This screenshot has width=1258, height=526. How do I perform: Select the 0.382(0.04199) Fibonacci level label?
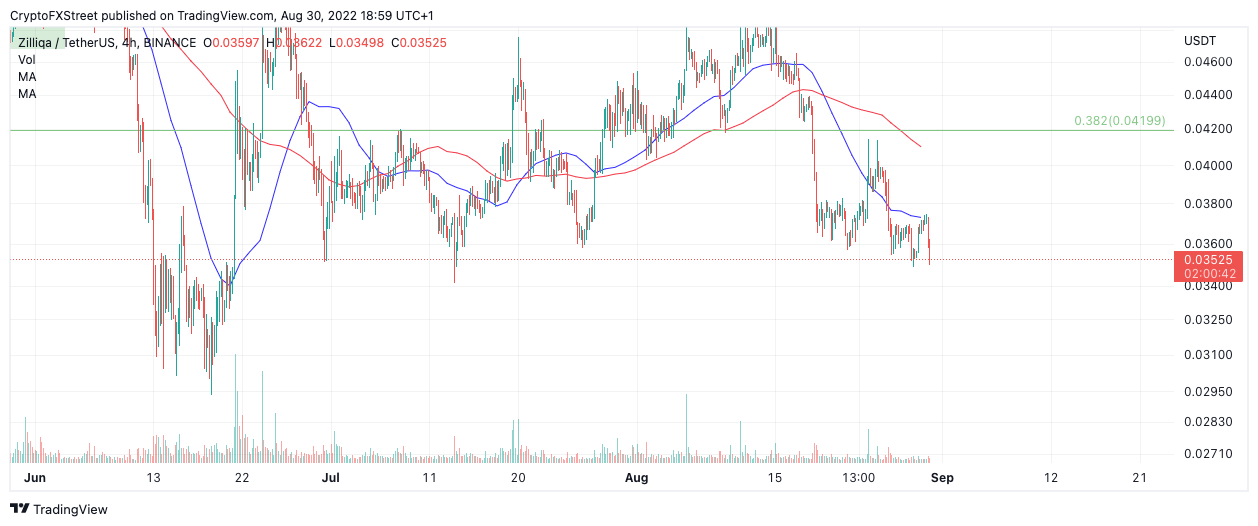(1119, 121)
